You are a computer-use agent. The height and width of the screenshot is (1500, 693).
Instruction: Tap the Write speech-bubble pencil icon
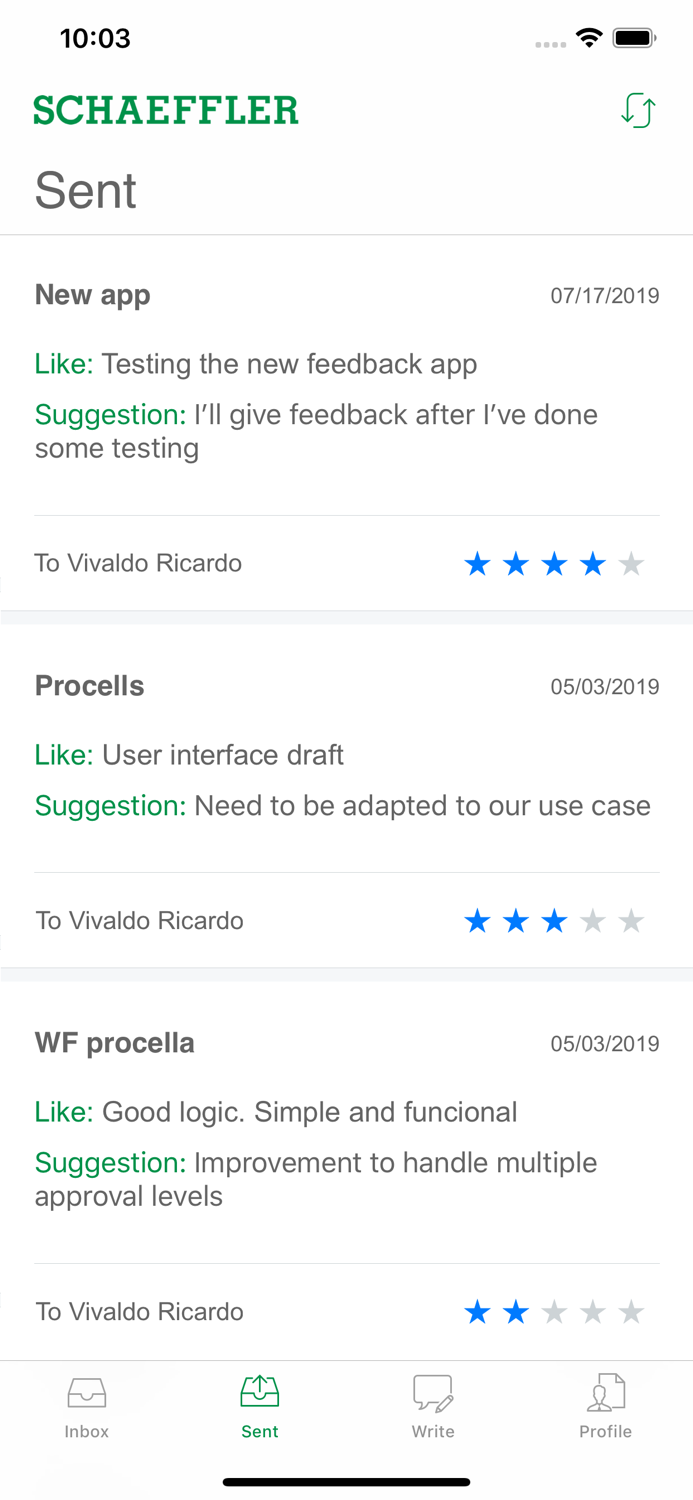click(x=433, y=1391)
